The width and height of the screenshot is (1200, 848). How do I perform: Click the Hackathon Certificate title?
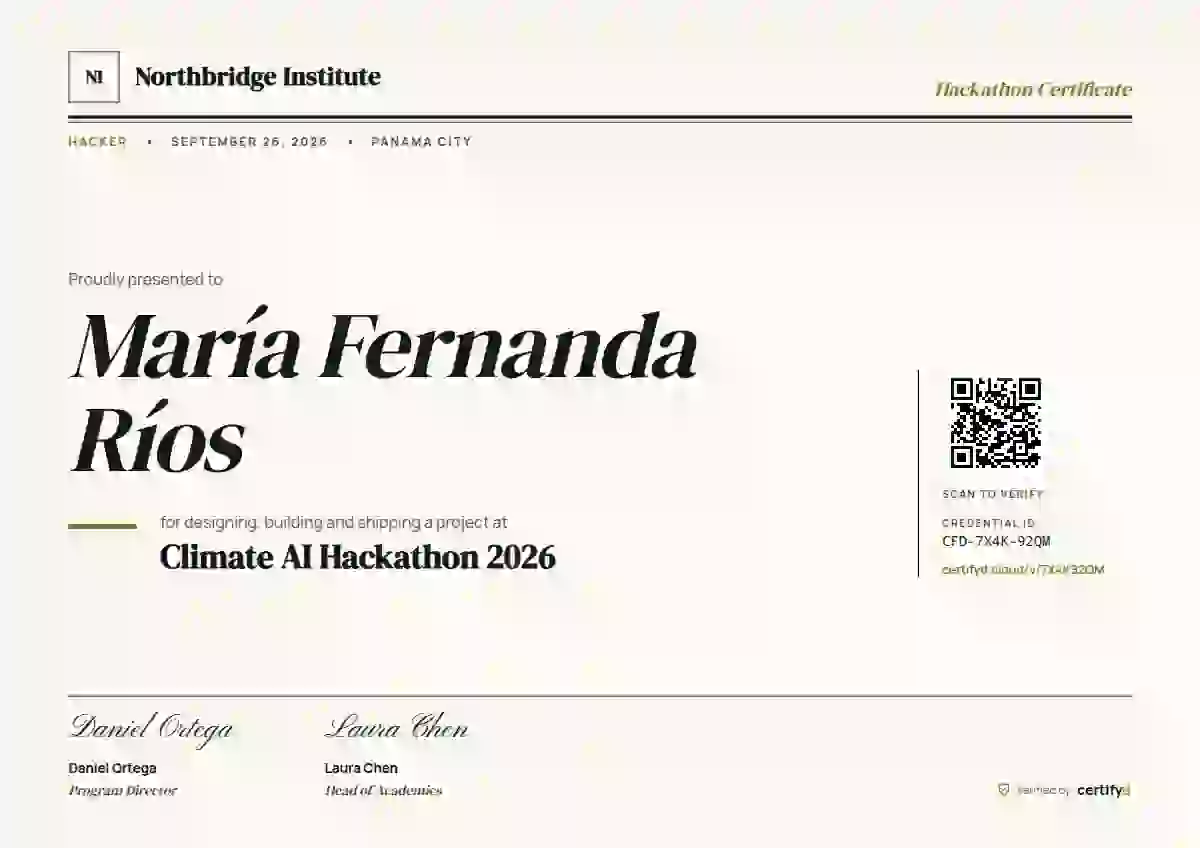(x=1033, y=90)
